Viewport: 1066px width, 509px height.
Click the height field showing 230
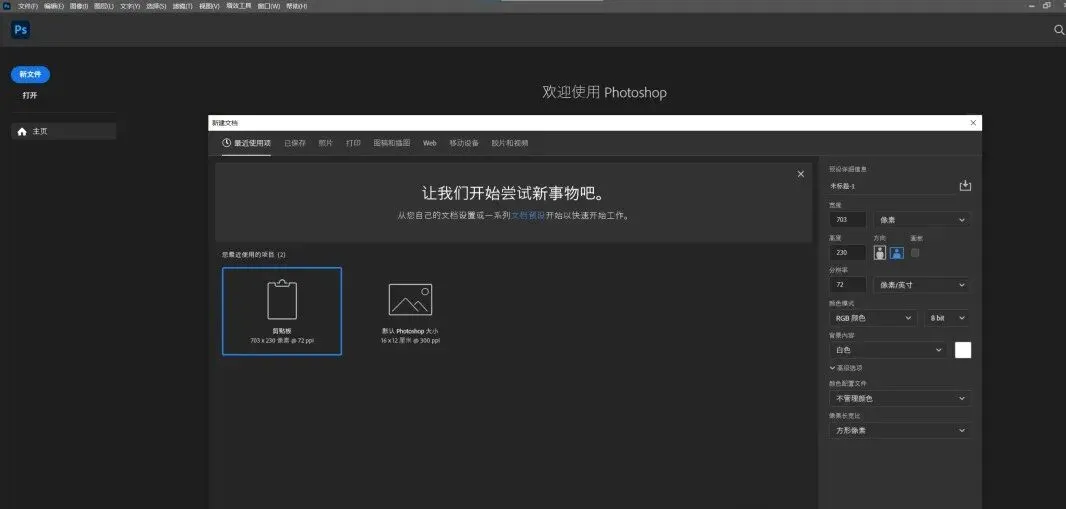click(x=848, y=253)
